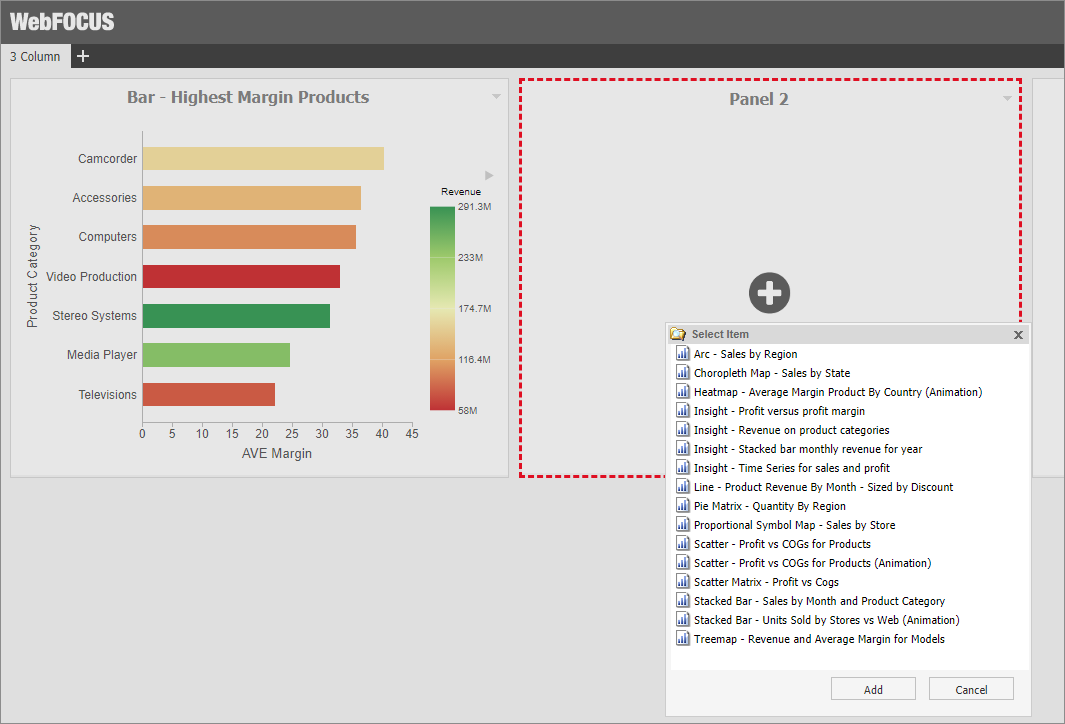Screen dimensions: 1065x724
Task: Click the folder icon in the Select Item header
Action: click(679, 333)
